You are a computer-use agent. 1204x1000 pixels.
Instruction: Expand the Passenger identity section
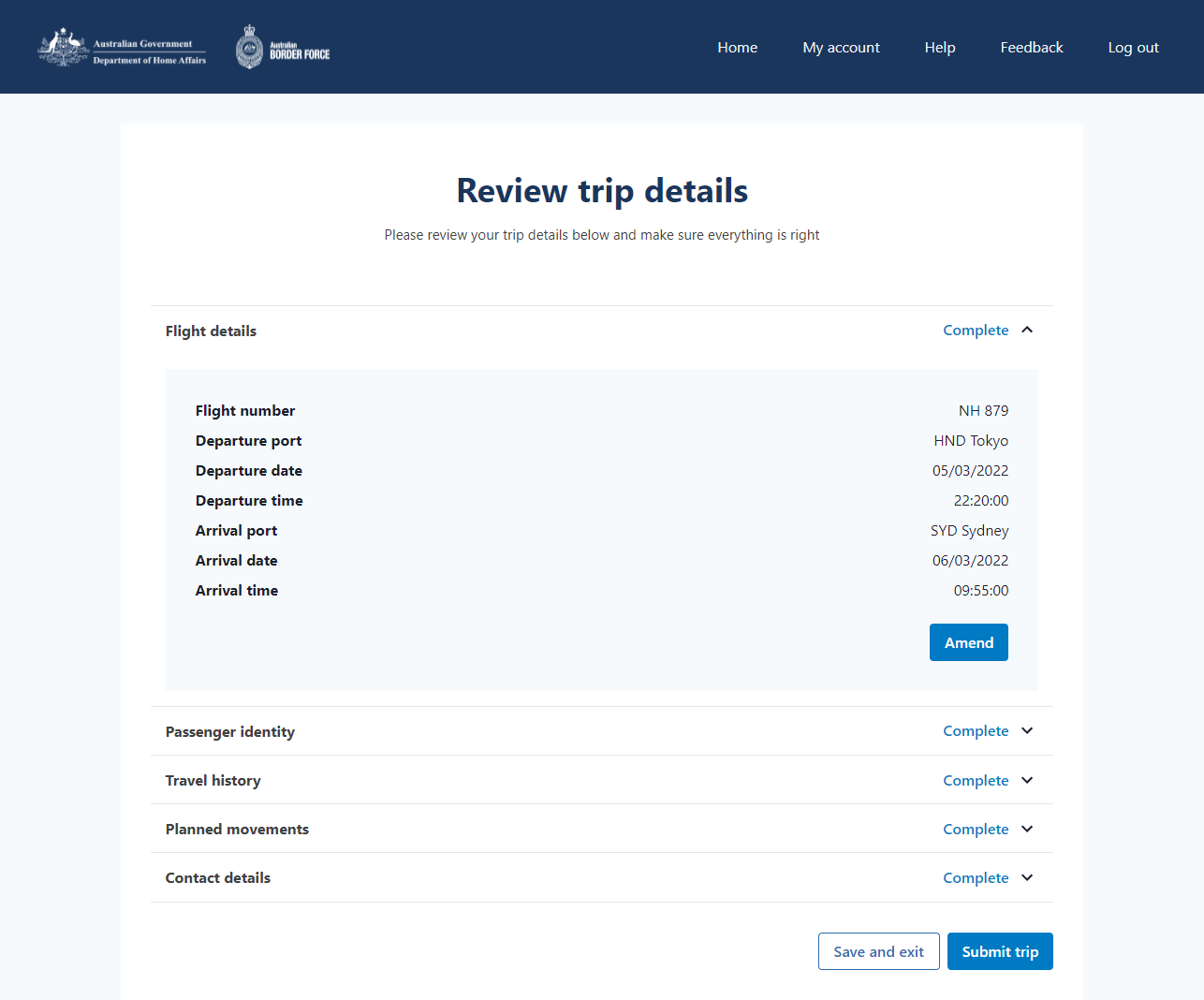[x=230, y=732]
